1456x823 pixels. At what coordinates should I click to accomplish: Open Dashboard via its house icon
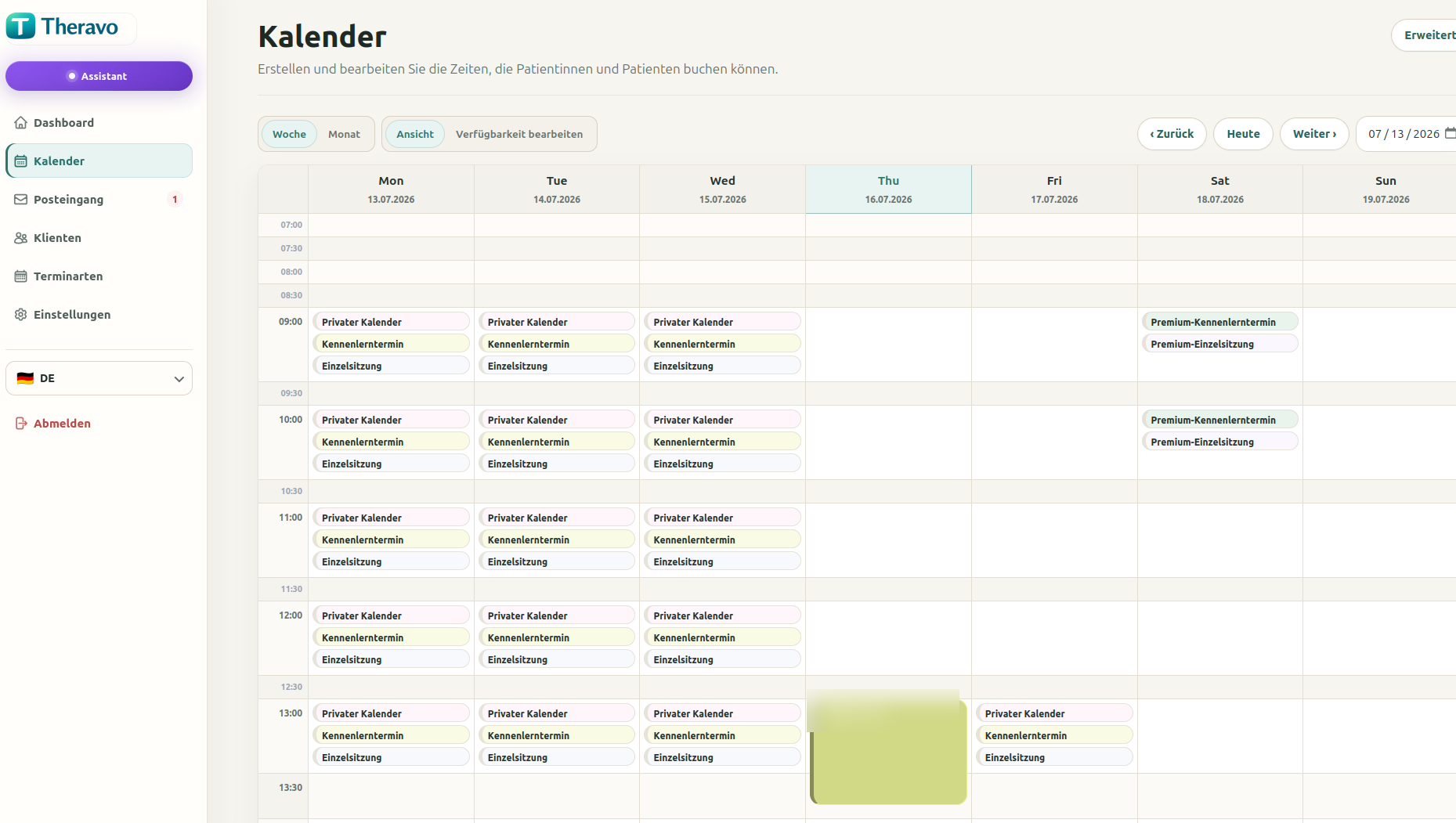(21, 123)
